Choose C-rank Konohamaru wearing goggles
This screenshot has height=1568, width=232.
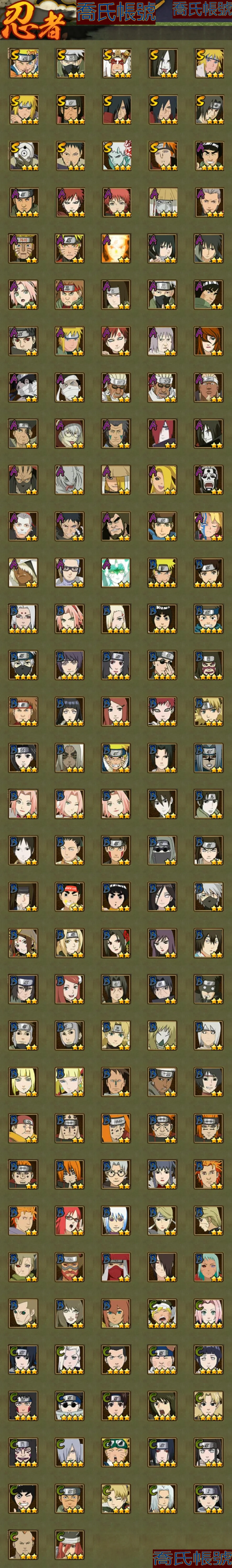tap(116, 1451)
